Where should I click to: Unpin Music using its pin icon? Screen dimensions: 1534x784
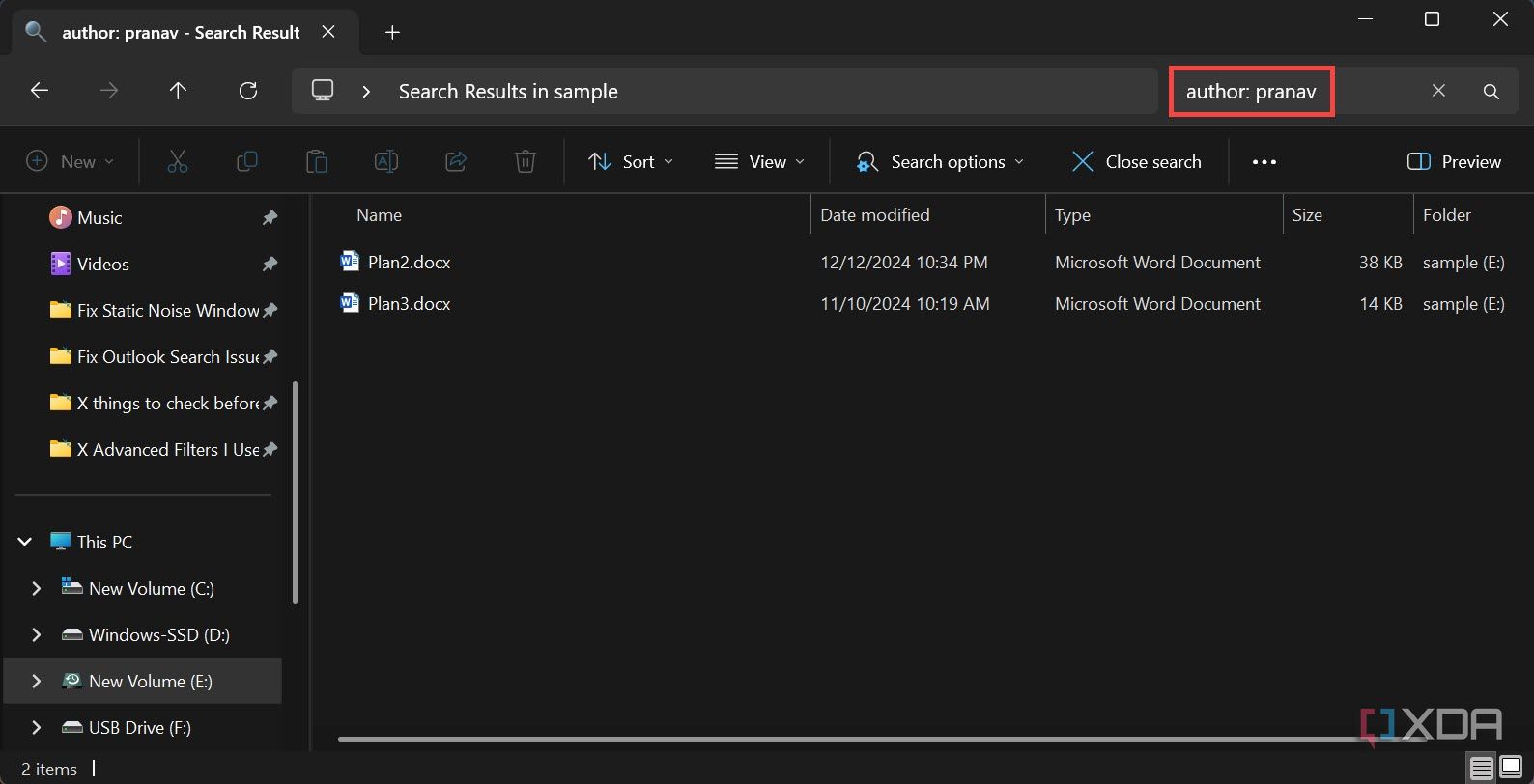tap(270, 218)
